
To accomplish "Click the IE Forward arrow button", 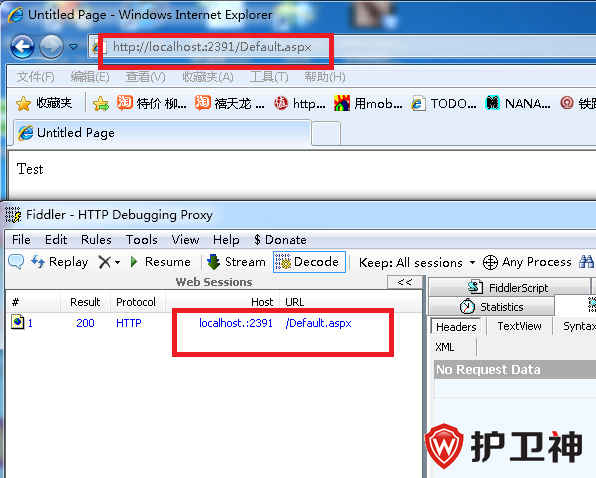I will pyautogui.click(x=51, y=47).
